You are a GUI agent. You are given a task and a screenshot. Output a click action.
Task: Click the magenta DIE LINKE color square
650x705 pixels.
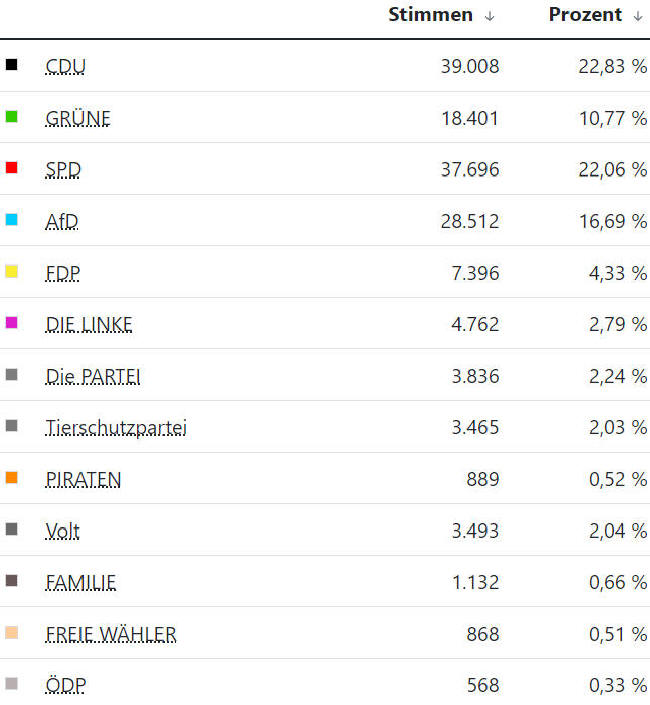[11, 322]
